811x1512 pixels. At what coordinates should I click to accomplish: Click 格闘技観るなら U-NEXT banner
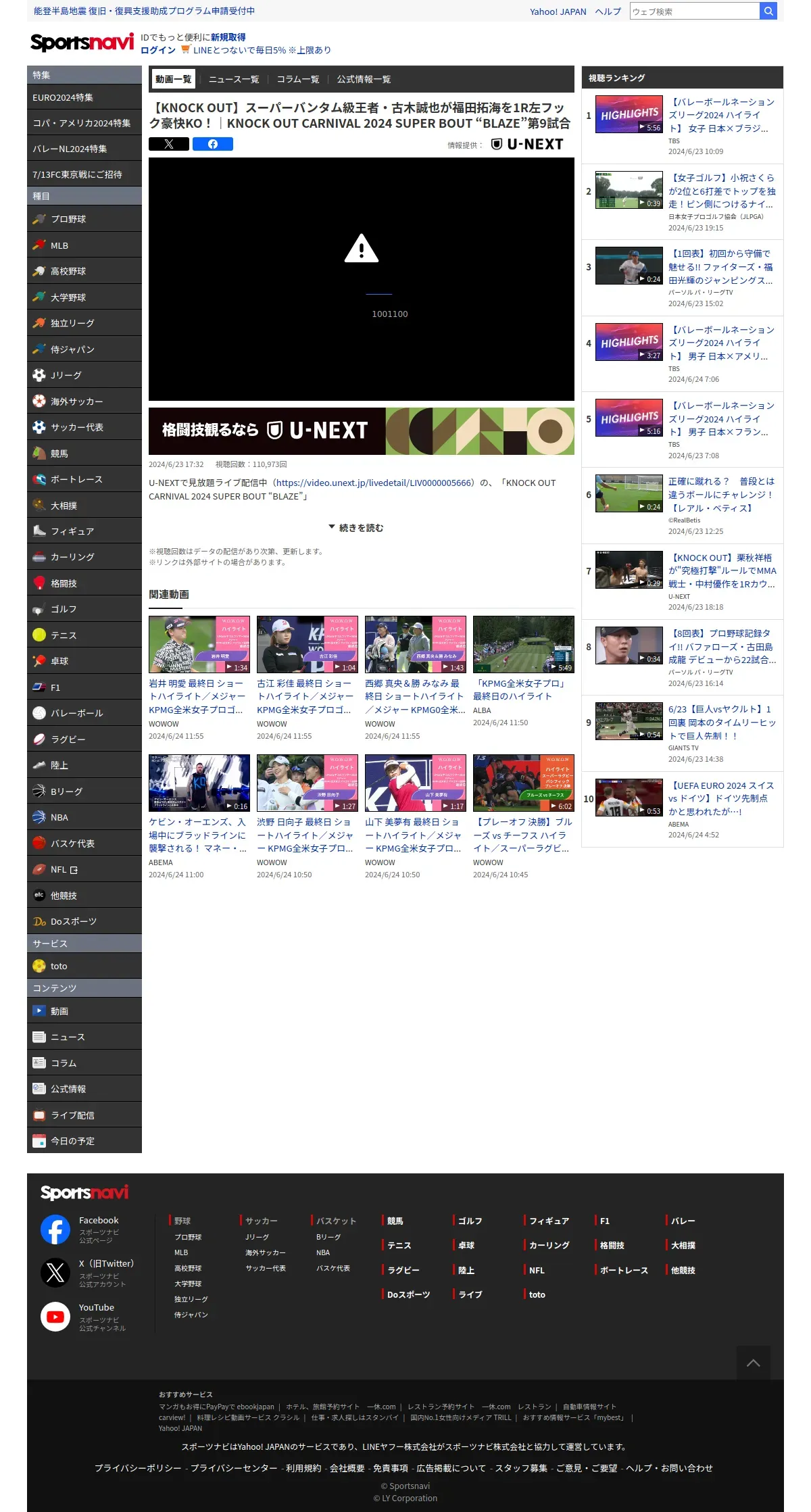[362, 431]
